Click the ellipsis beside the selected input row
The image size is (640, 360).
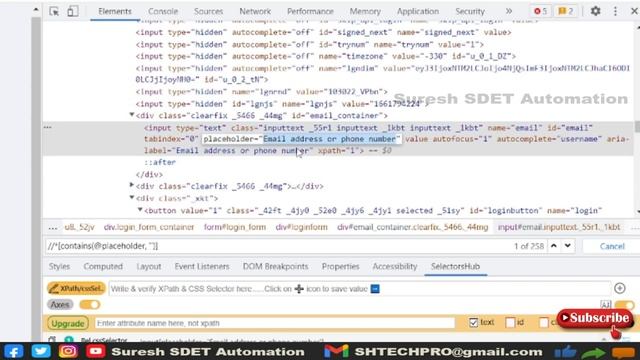click(48, 127)
